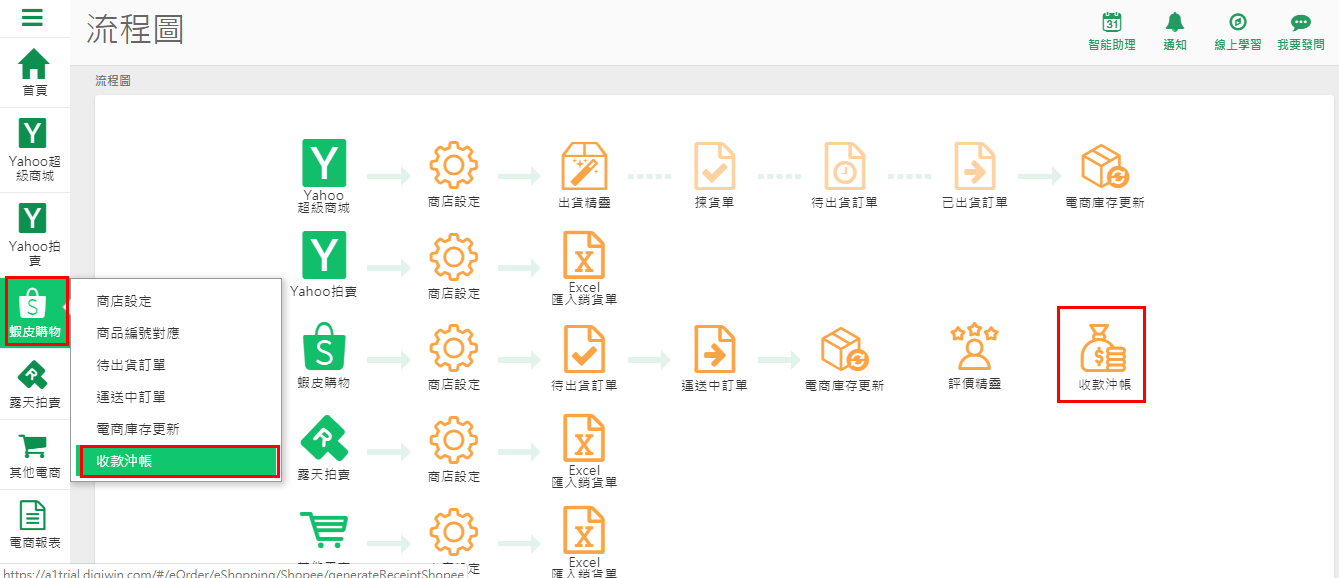Go to the 首頁 home icon
The width and height of the screenshot is (1339, 578).
tap(34, 71)
